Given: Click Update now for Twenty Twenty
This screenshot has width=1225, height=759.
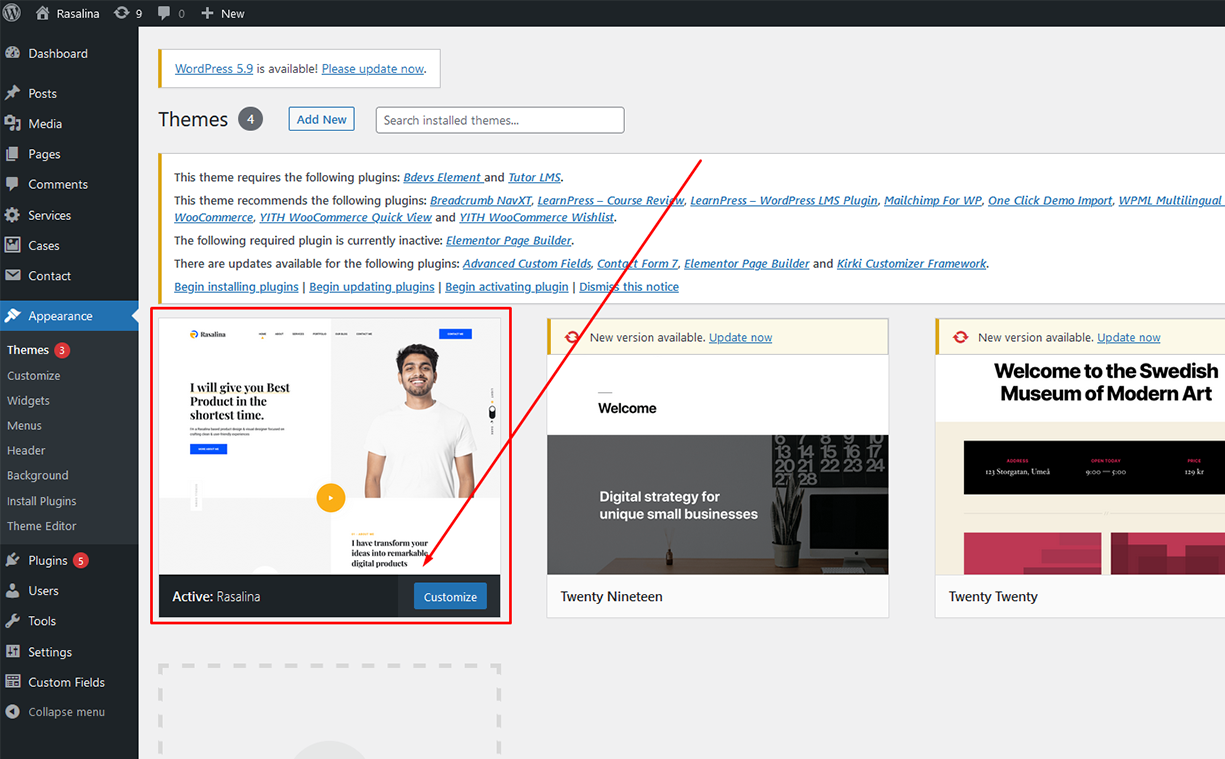Looking at the screenshot, I should pos(1129,338).
